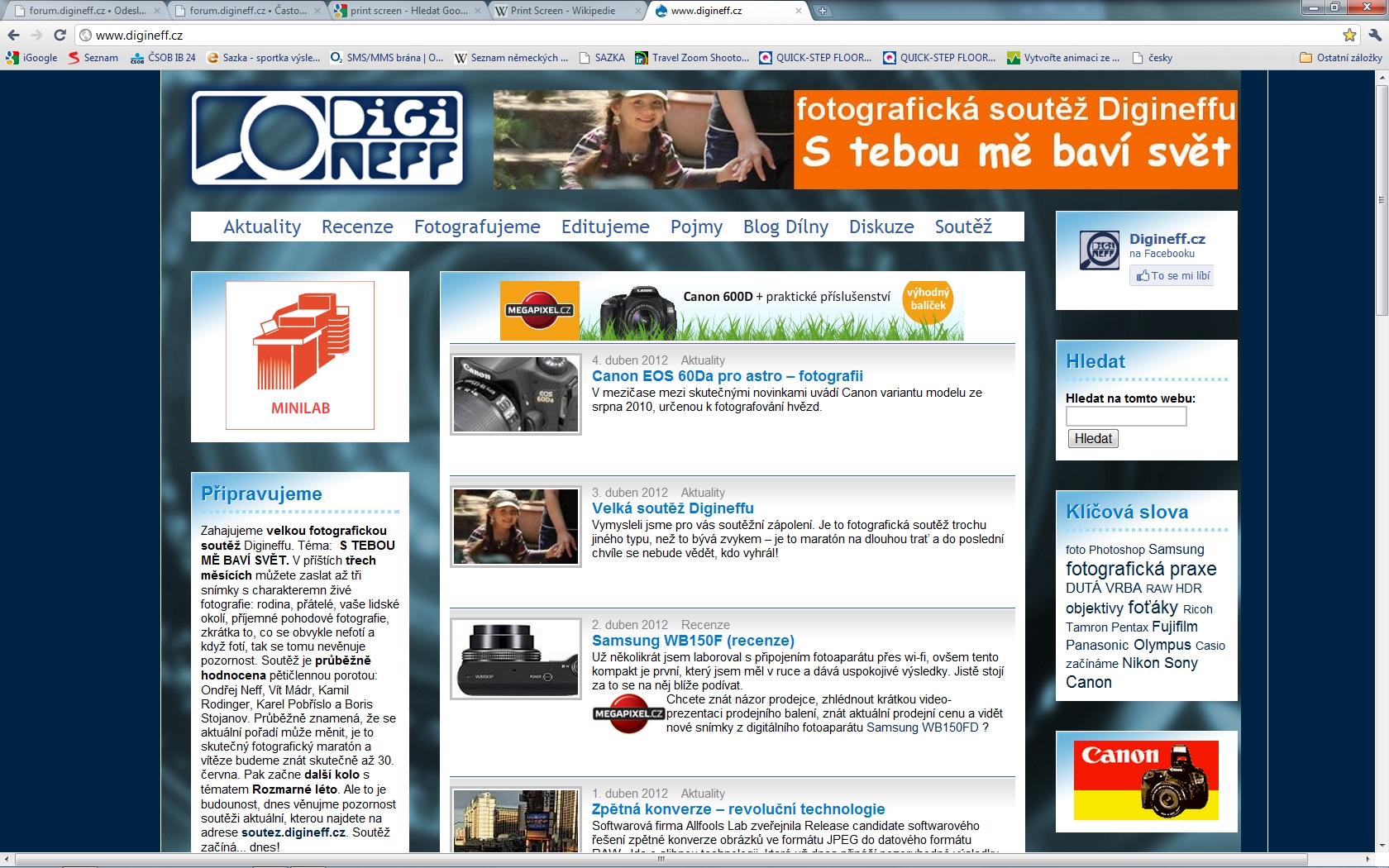Switch to the 'Print Screen - Wikipedie' tab
The width and height of the screenshot is (1389, 868).
pyautogui.click(x=564, y=11)
